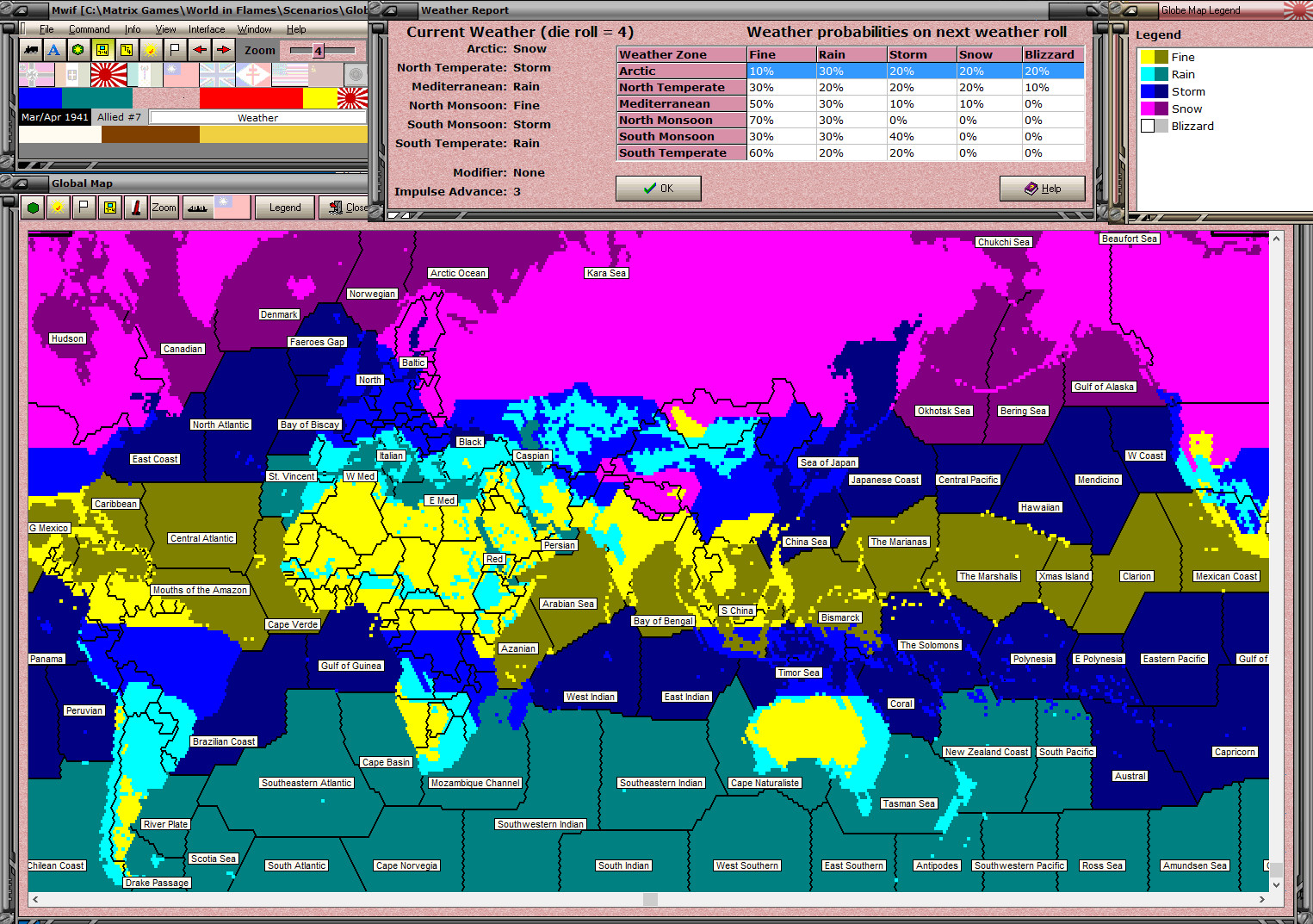This screenshot has height=924, width=1313.
Task: Click the white flag icon in Global Map toolbar
Action: [84, 208]
